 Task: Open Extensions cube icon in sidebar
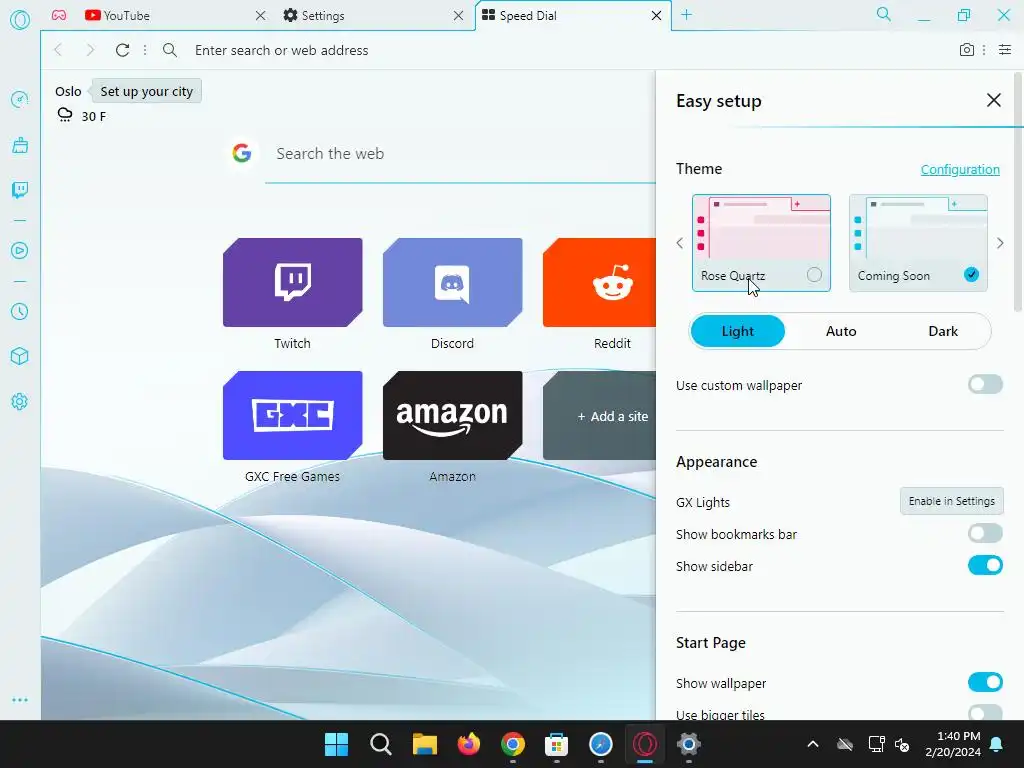pyautogui.click(x=20, y=356)
